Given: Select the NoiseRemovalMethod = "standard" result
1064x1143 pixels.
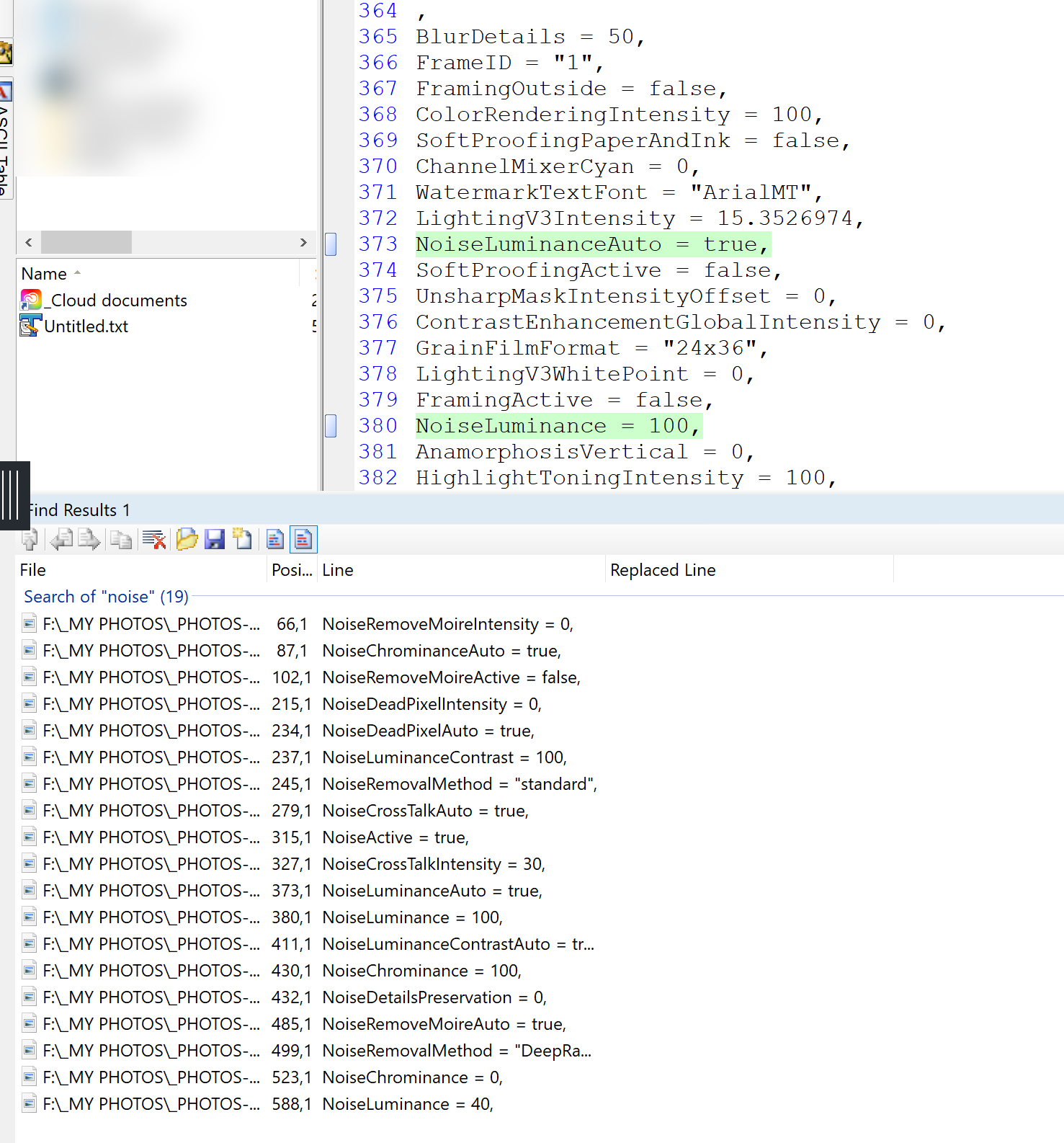Looking at the screenshot, I should 459,784.
